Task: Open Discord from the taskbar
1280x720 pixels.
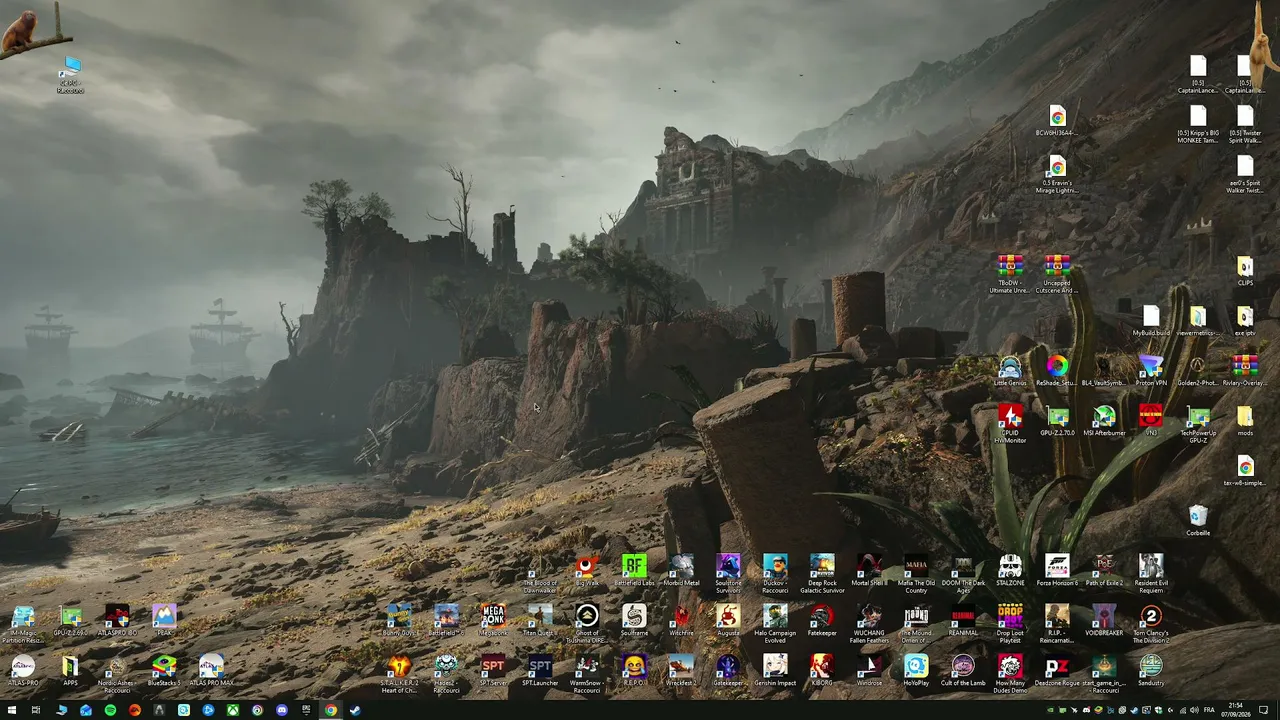Action: tap(282, 710)
